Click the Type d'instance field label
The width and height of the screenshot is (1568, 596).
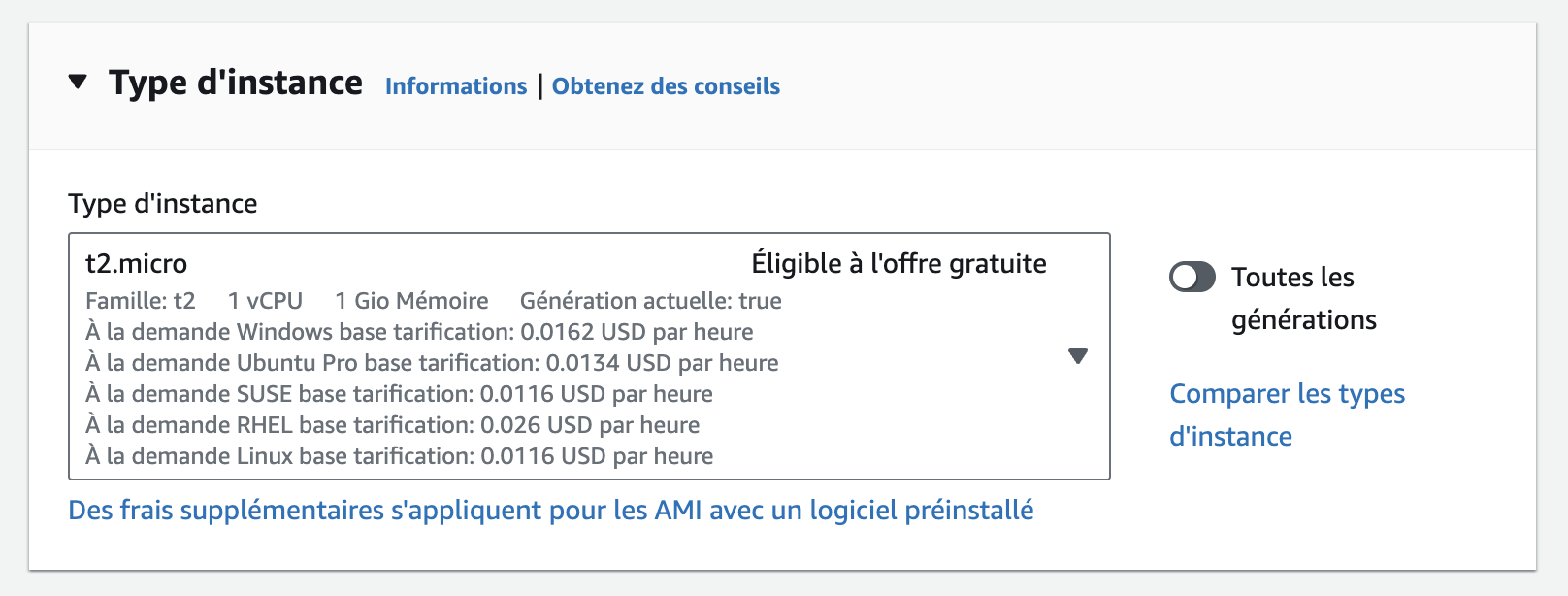(x=163, y=204)
